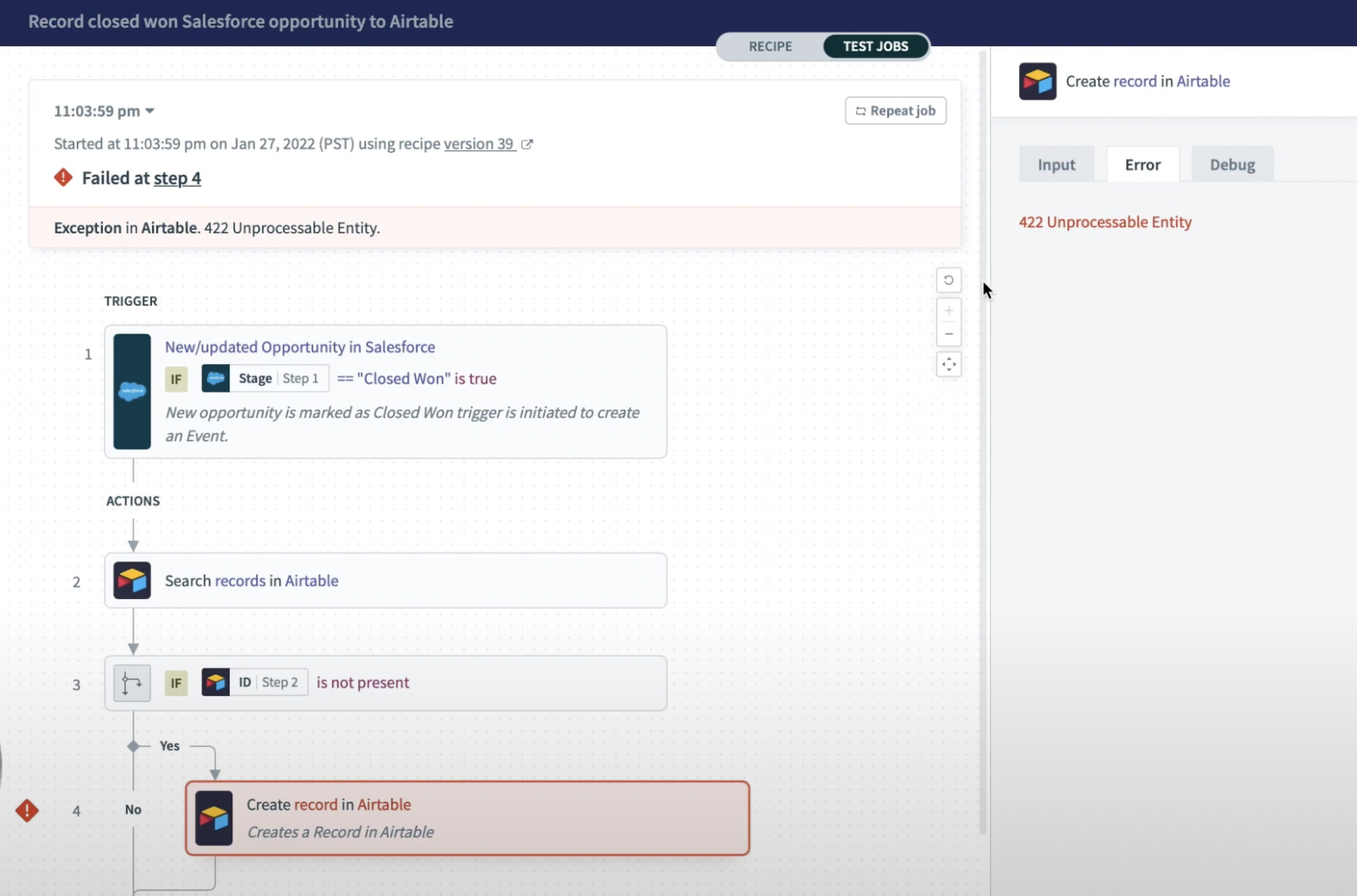Open the Airtable icon in the failed step 4
The image size is (1357, 896).
214,818
